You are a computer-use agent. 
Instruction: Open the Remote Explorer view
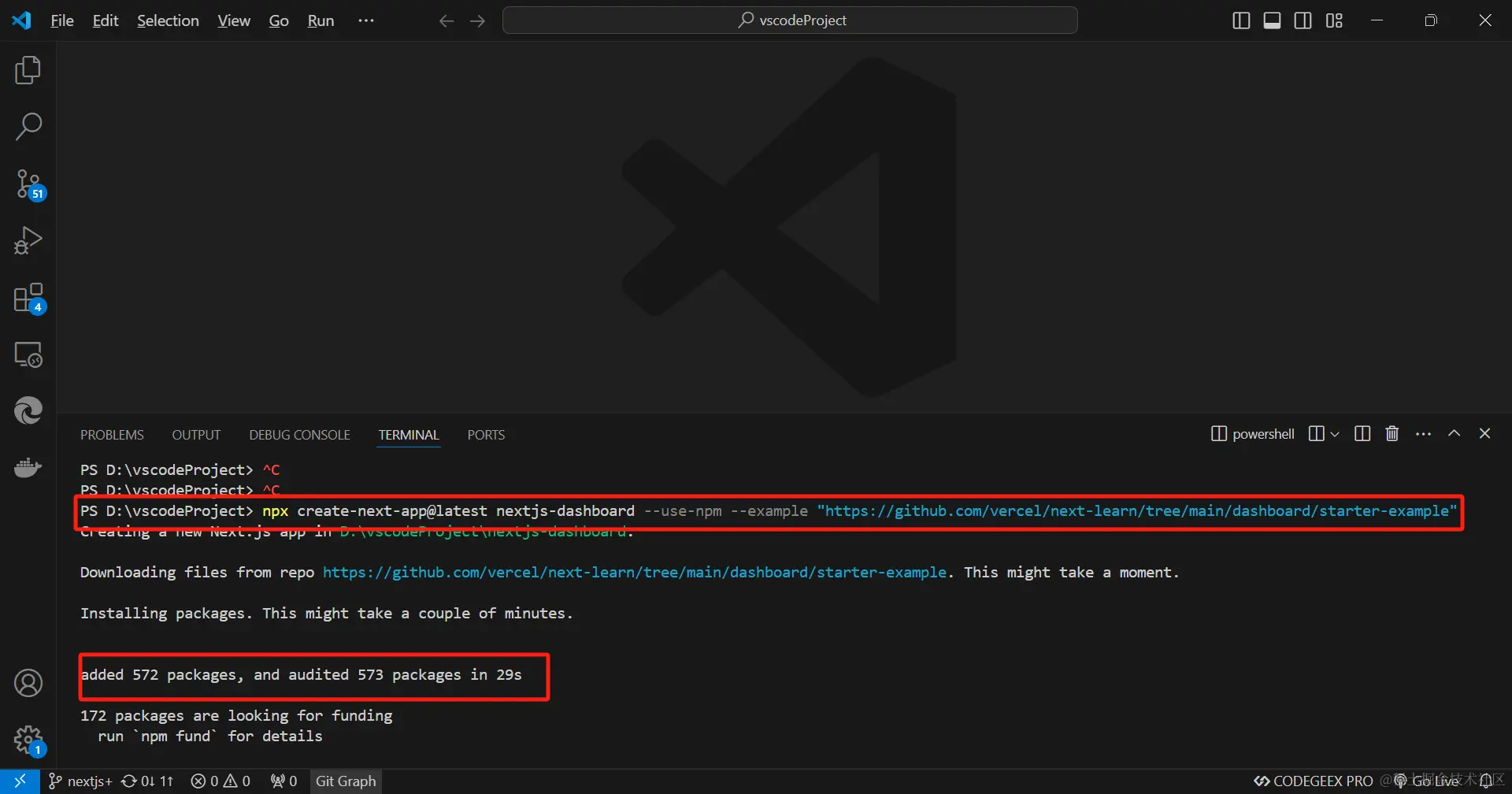tap(28, 354)
